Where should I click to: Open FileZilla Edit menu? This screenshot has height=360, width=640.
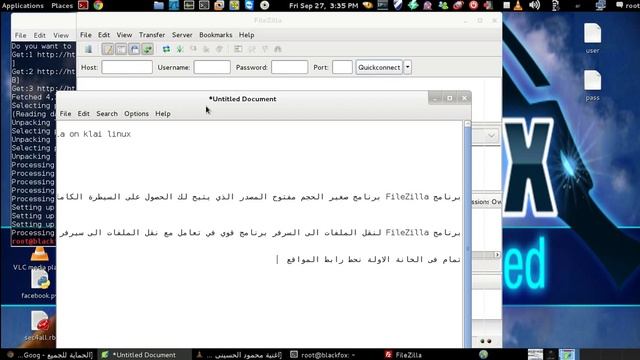click(x=104, y=35)
